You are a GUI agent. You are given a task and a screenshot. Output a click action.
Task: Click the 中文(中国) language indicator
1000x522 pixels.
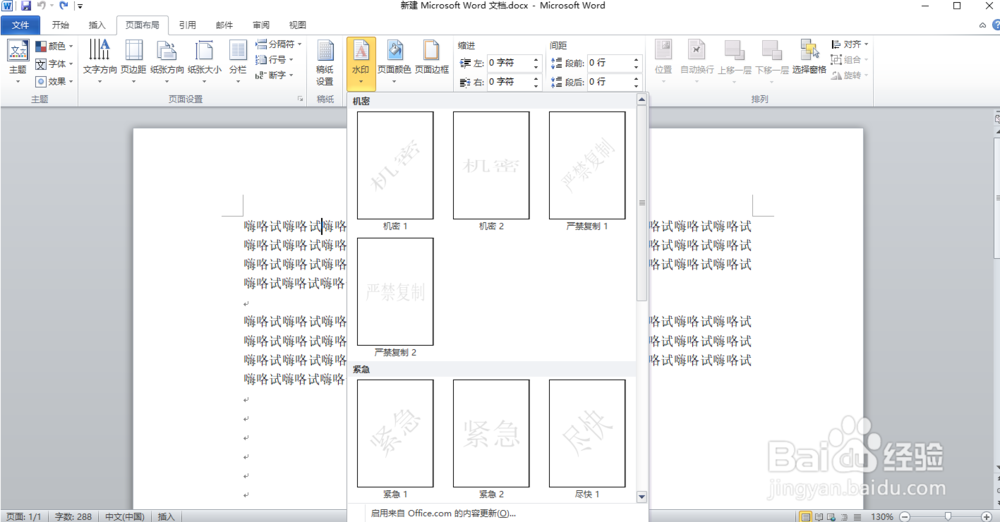point(124,516)
